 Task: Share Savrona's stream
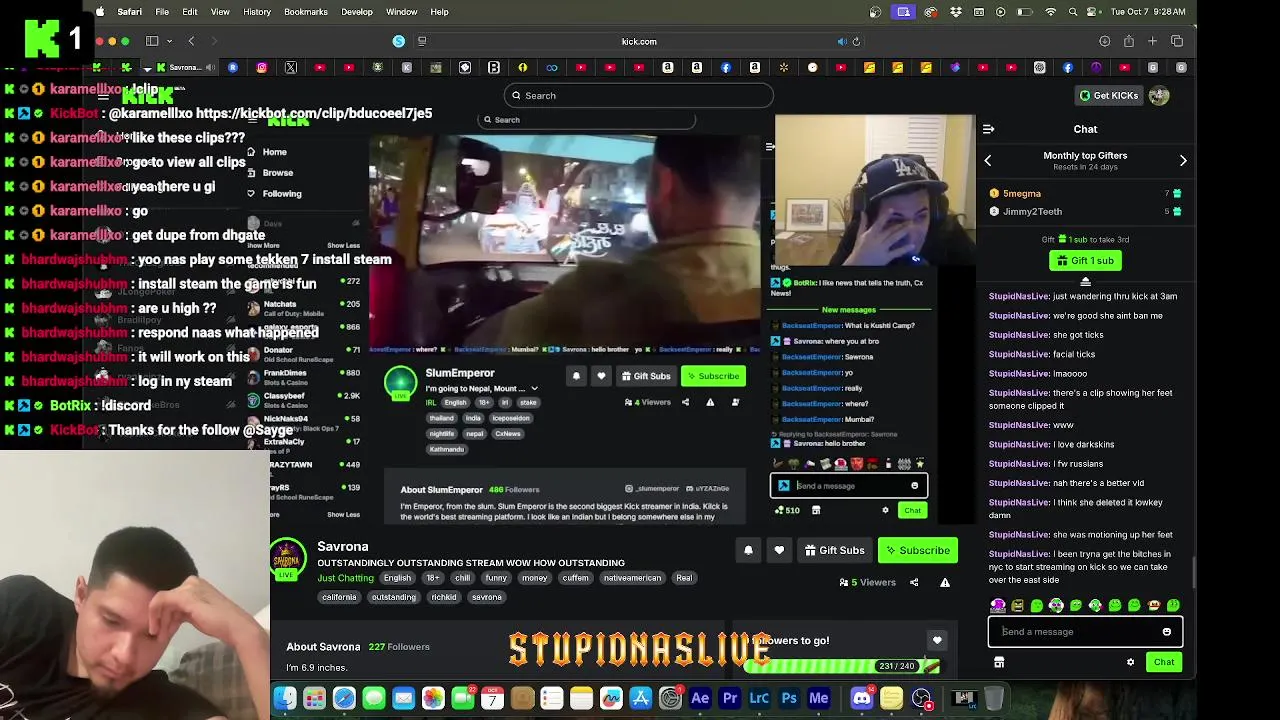click(x=914, y=582)
